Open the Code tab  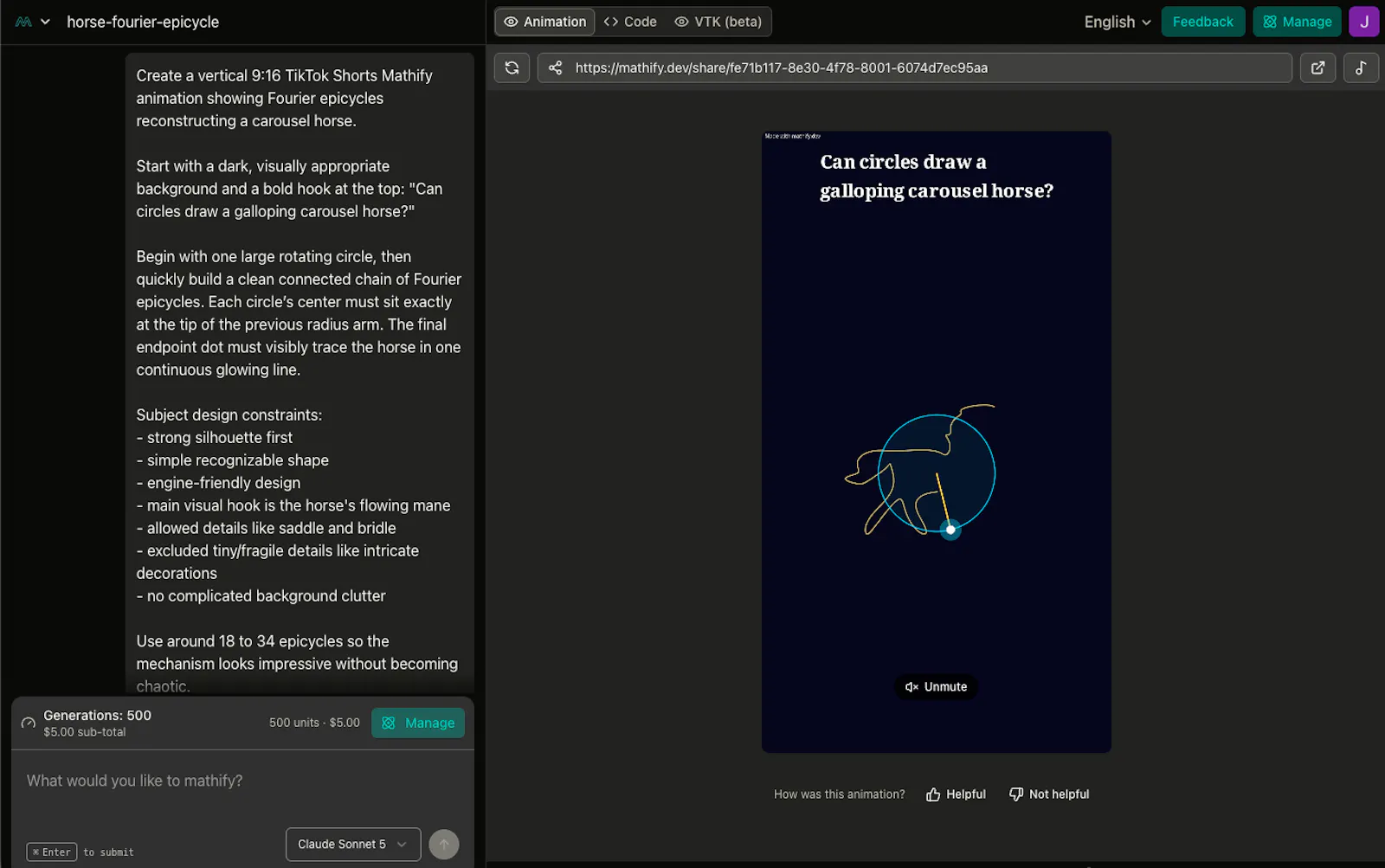click(630, 22)
